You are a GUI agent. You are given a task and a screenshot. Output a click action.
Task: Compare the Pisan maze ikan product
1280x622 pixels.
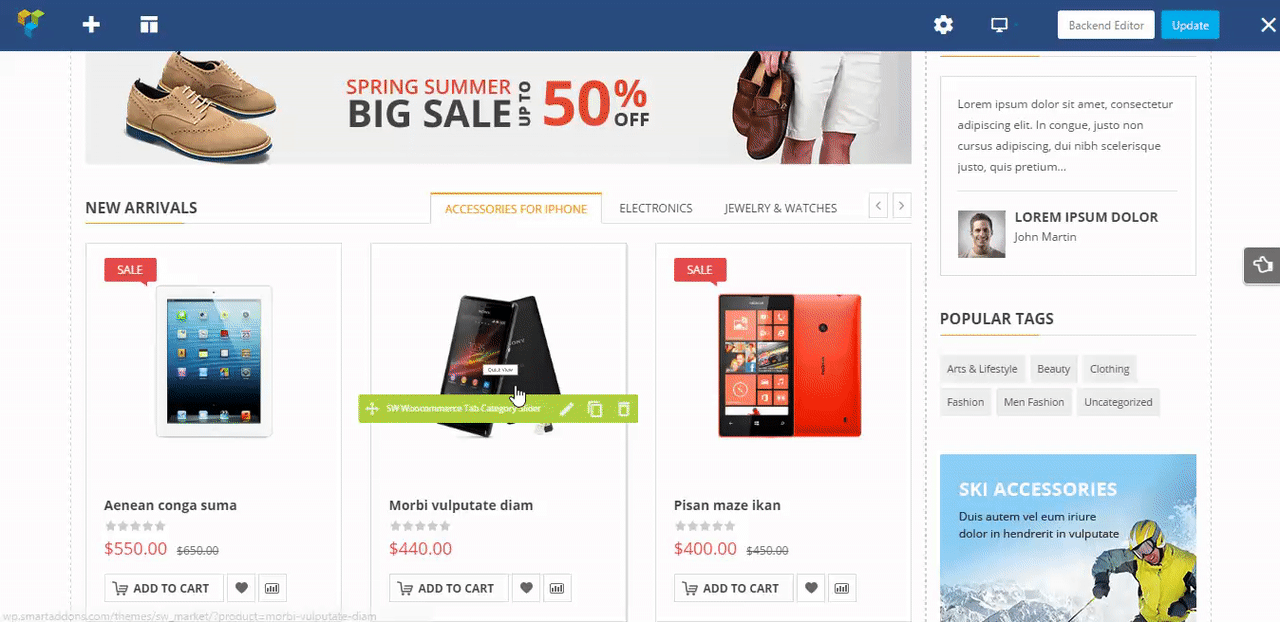click(844, 588)
